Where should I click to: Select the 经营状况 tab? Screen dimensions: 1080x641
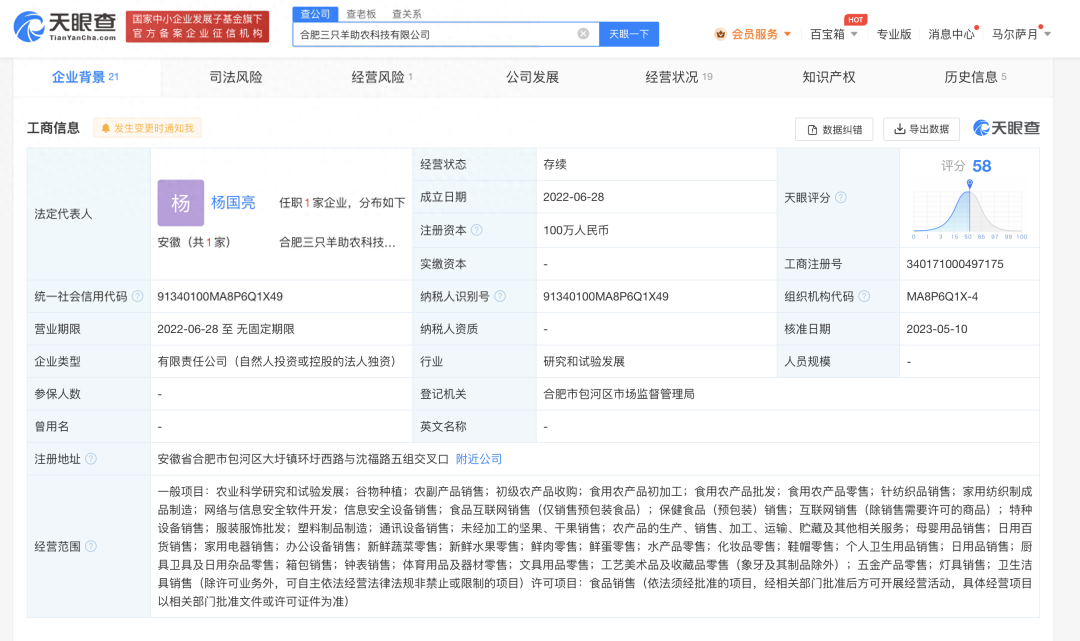[678, 77]
